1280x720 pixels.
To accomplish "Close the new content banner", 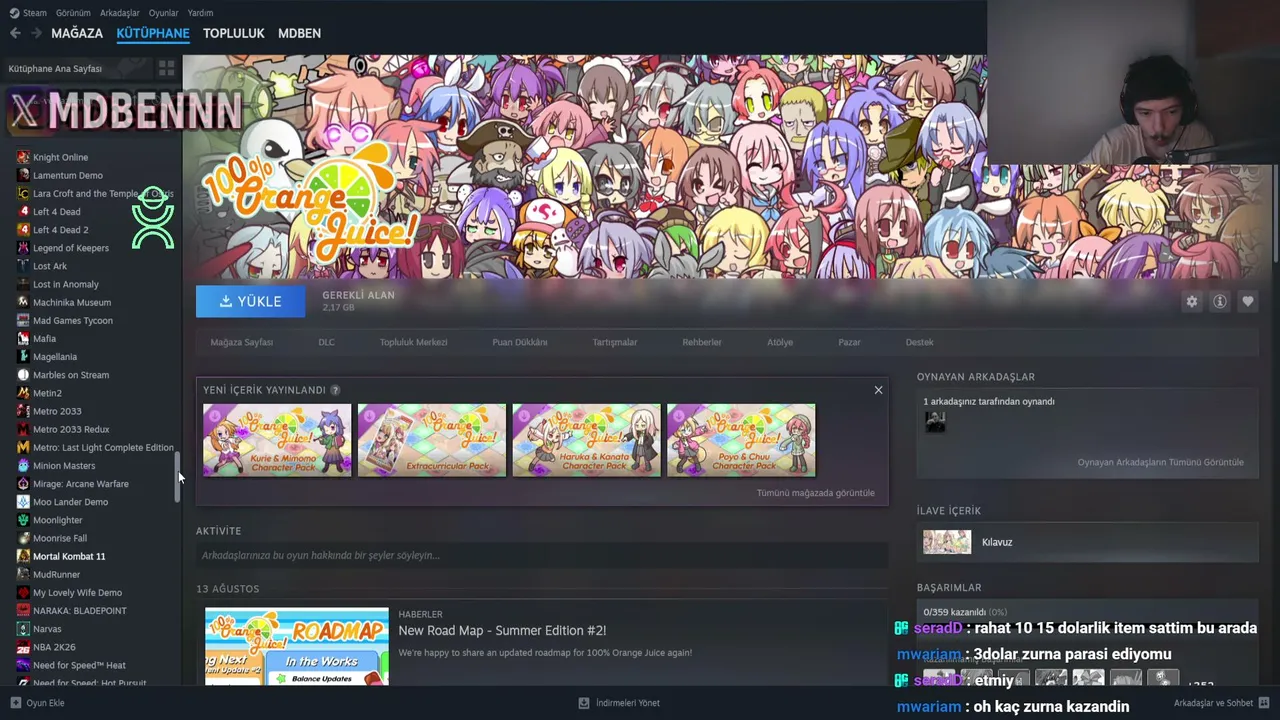I will [x=878, y=390].
